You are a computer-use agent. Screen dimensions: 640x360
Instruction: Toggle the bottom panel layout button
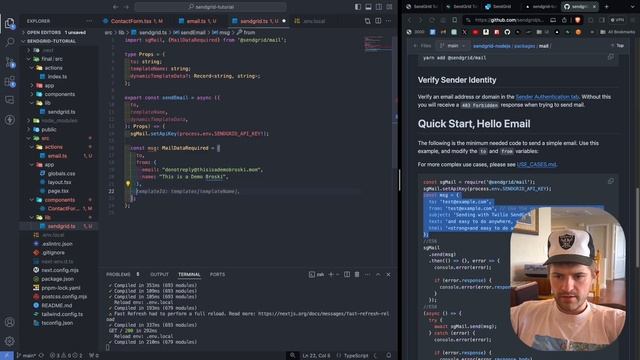point(368,7)
